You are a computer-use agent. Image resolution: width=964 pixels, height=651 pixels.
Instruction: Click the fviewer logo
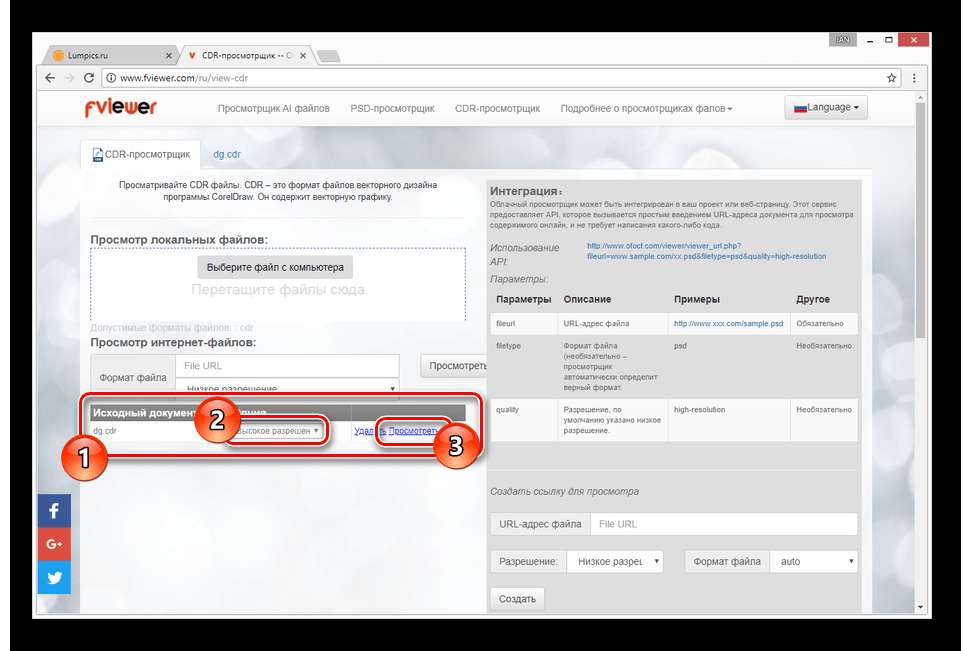click(x=119, y=108)
